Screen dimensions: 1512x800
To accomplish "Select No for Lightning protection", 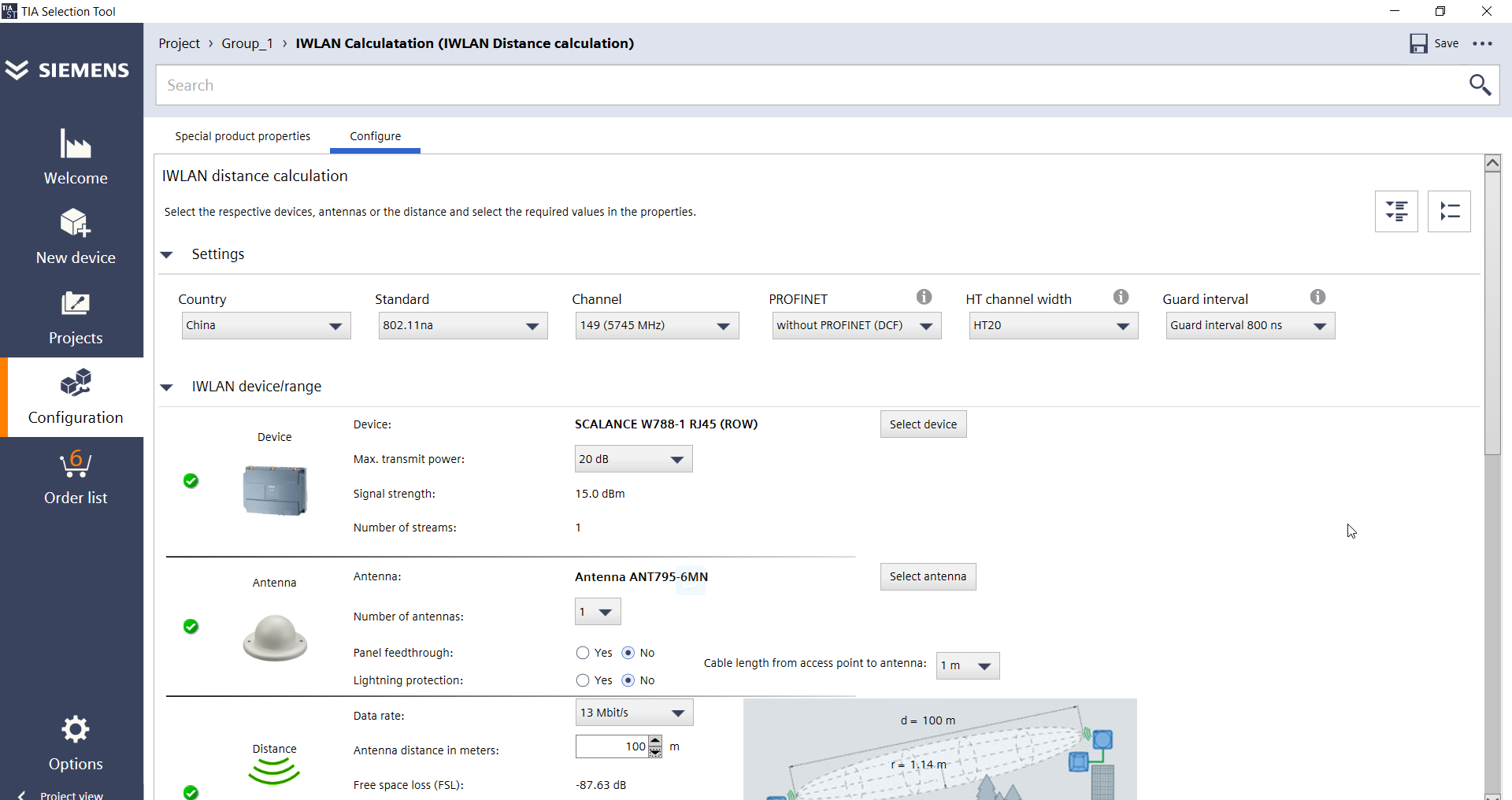I will click(x=628, y=680).
